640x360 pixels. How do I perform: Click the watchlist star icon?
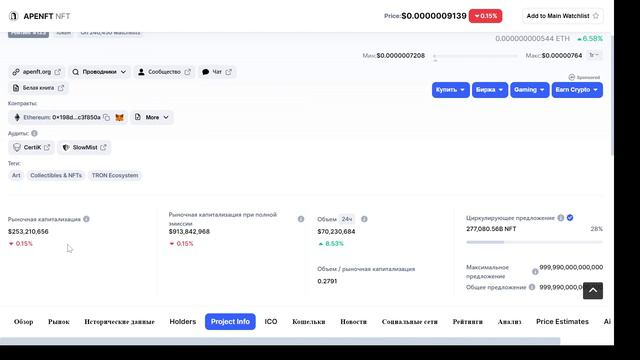pyautogui.click(x=596, y=16)
